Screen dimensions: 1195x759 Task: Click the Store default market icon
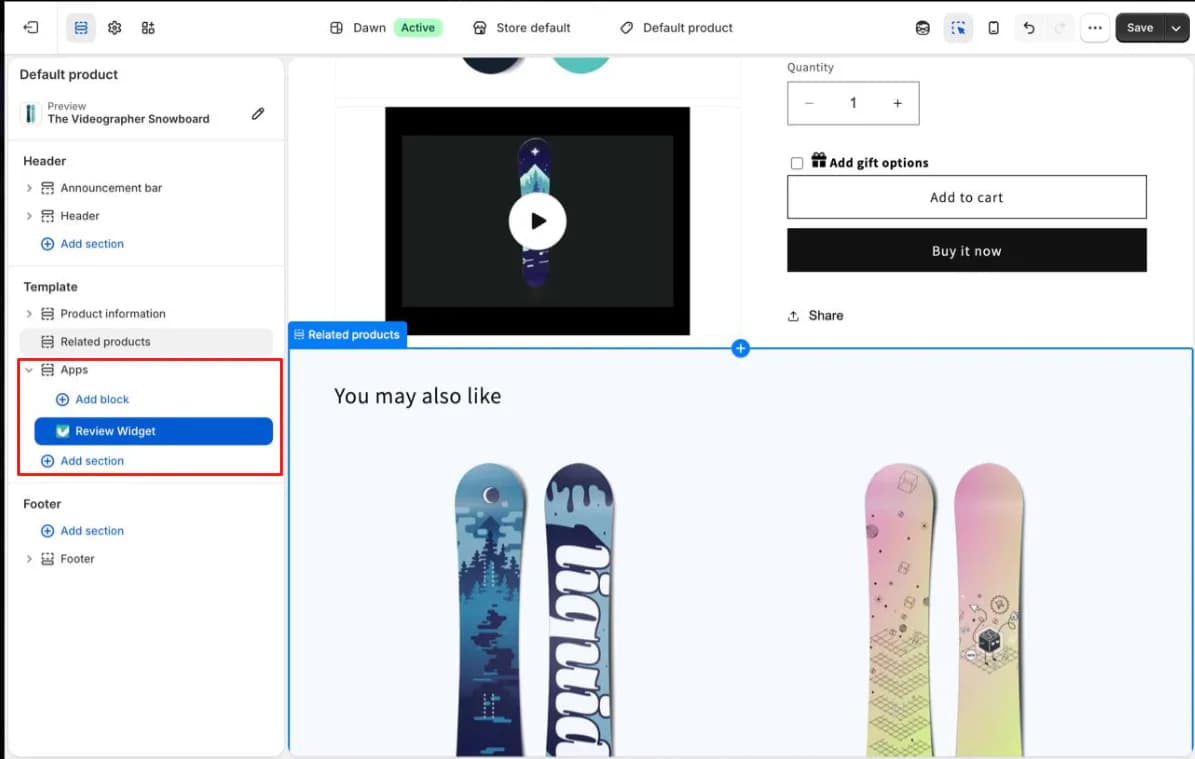click(x=479, y=27)
